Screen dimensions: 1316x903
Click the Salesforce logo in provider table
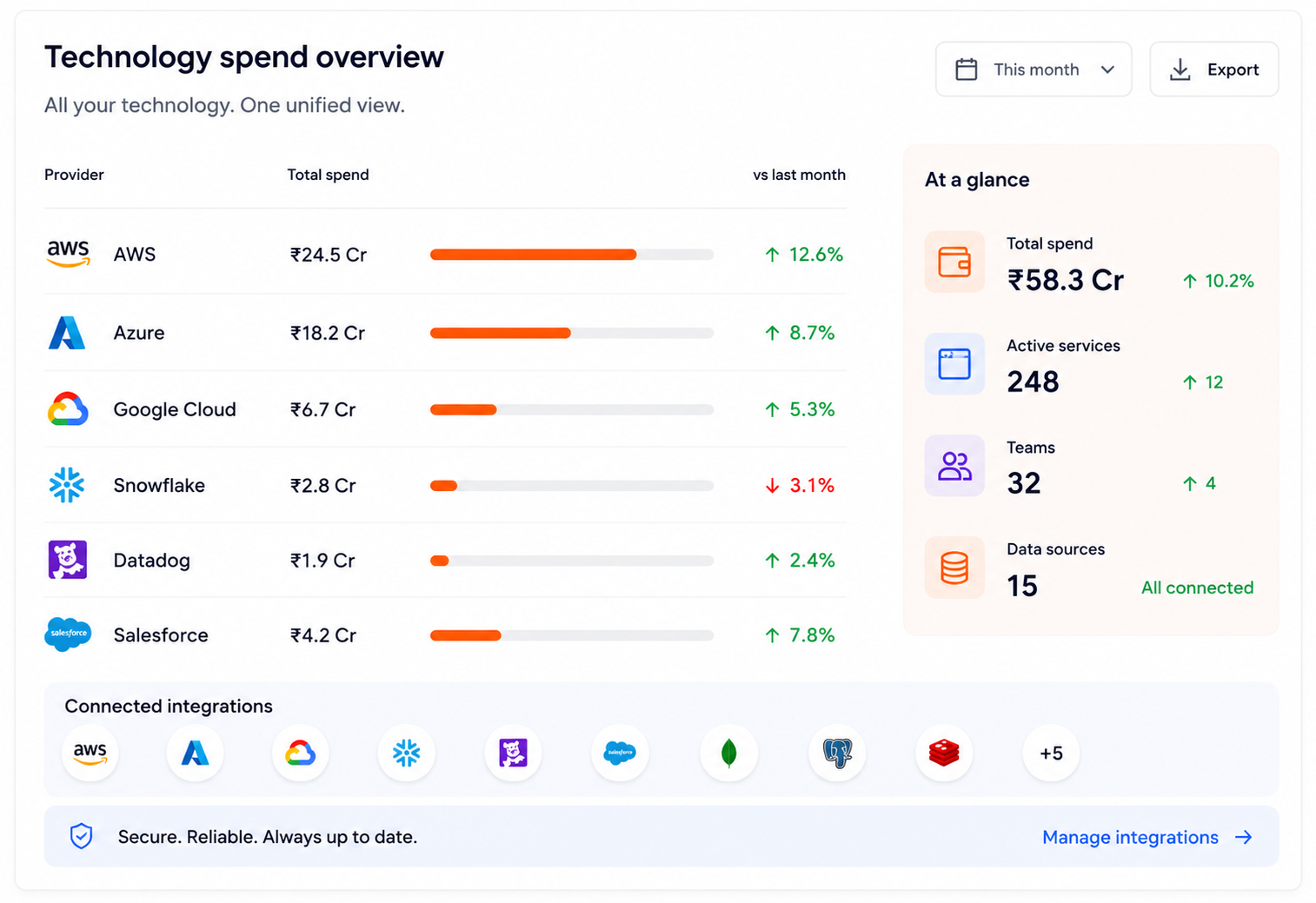point(68,634)
